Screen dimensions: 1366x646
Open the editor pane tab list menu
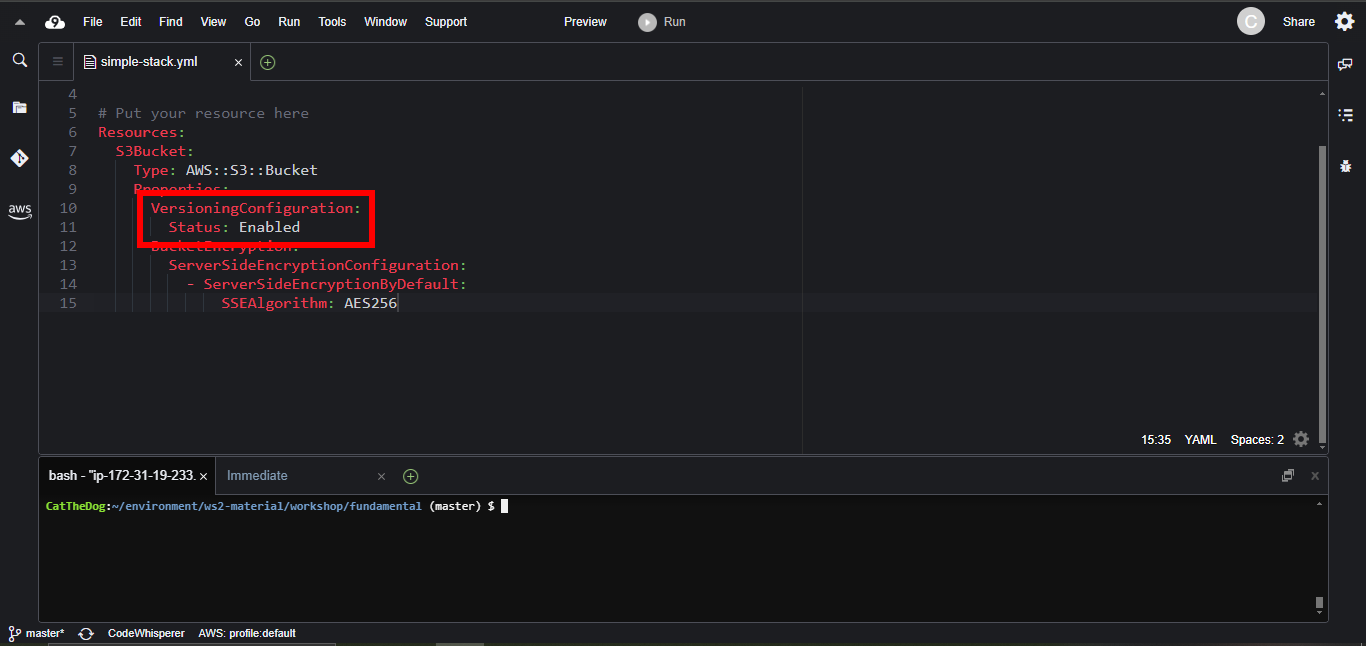click(x=57, y=62)
